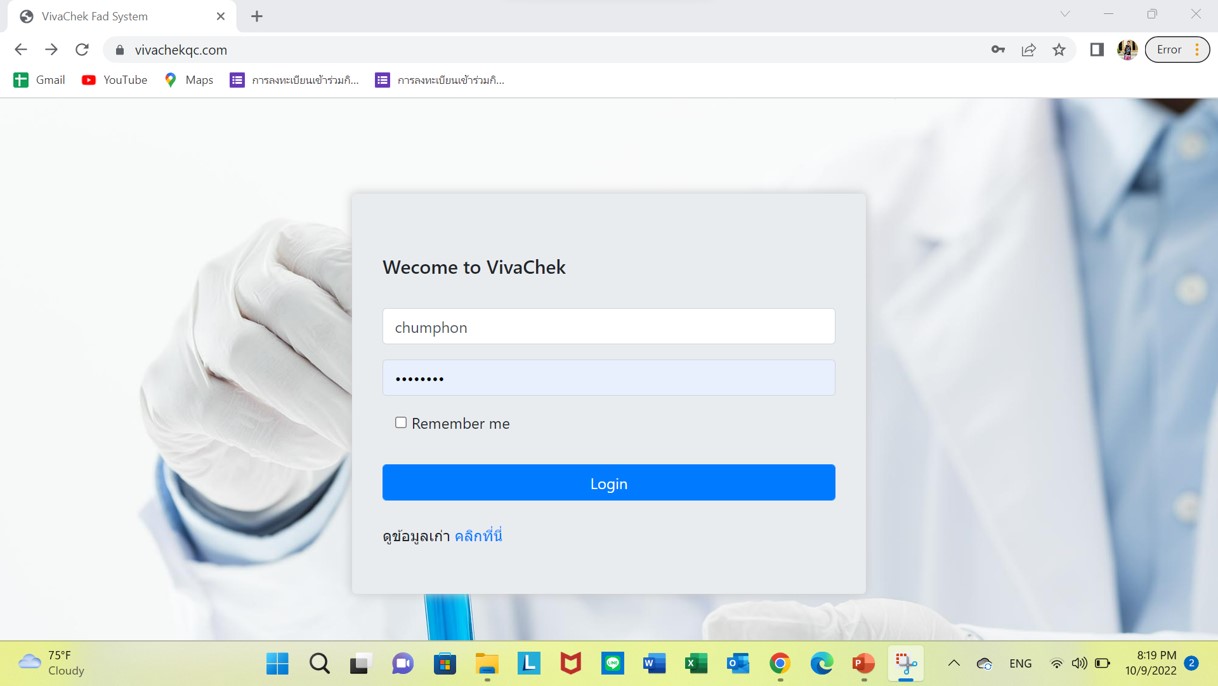Open Microsoft Store from the taskbar
1218x686 pixels.
click(445, 663)
